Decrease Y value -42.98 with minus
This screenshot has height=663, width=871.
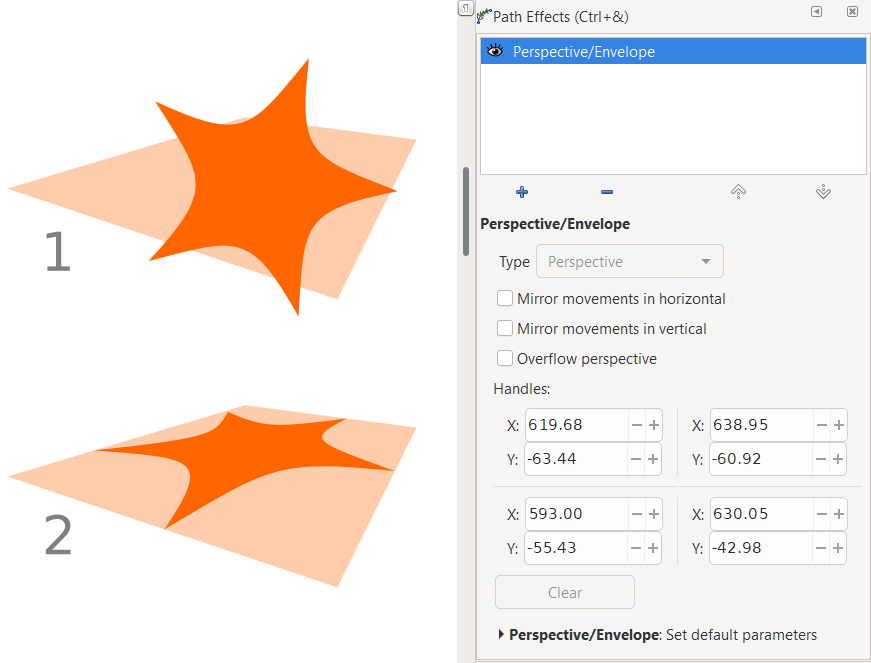pos(820,548)
